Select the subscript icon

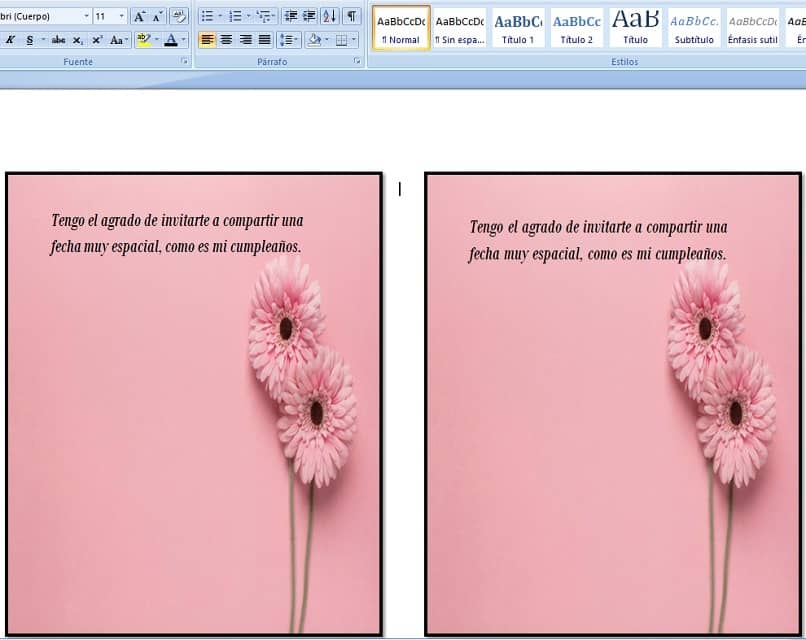point(76,39)
